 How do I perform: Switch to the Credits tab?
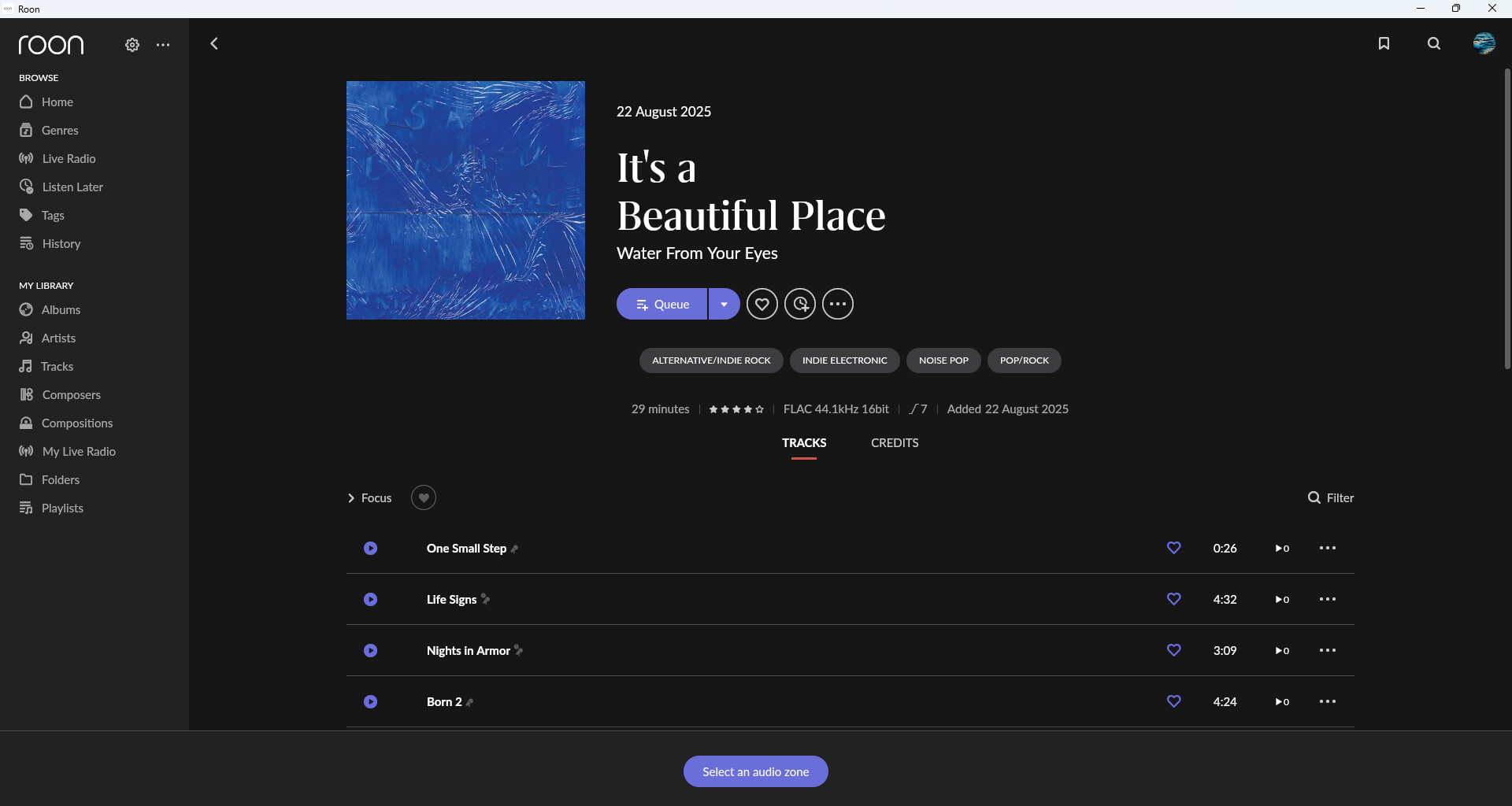[x=895, y=443]
